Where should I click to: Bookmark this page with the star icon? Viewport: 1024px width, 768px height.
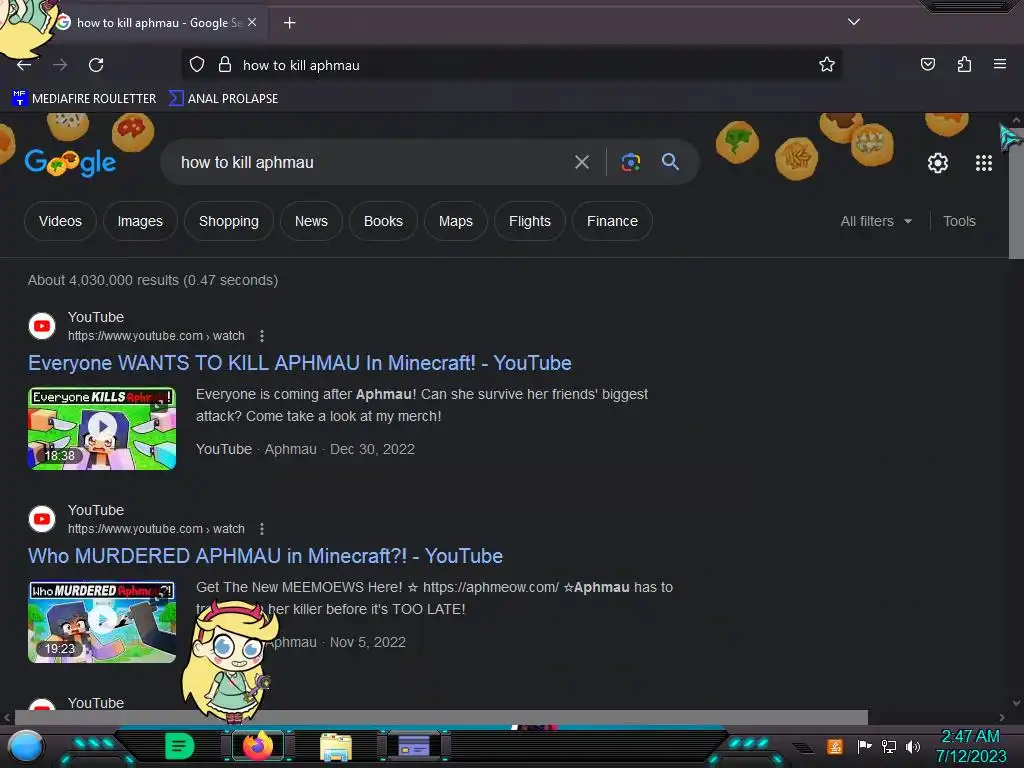(x=827, y=64)
